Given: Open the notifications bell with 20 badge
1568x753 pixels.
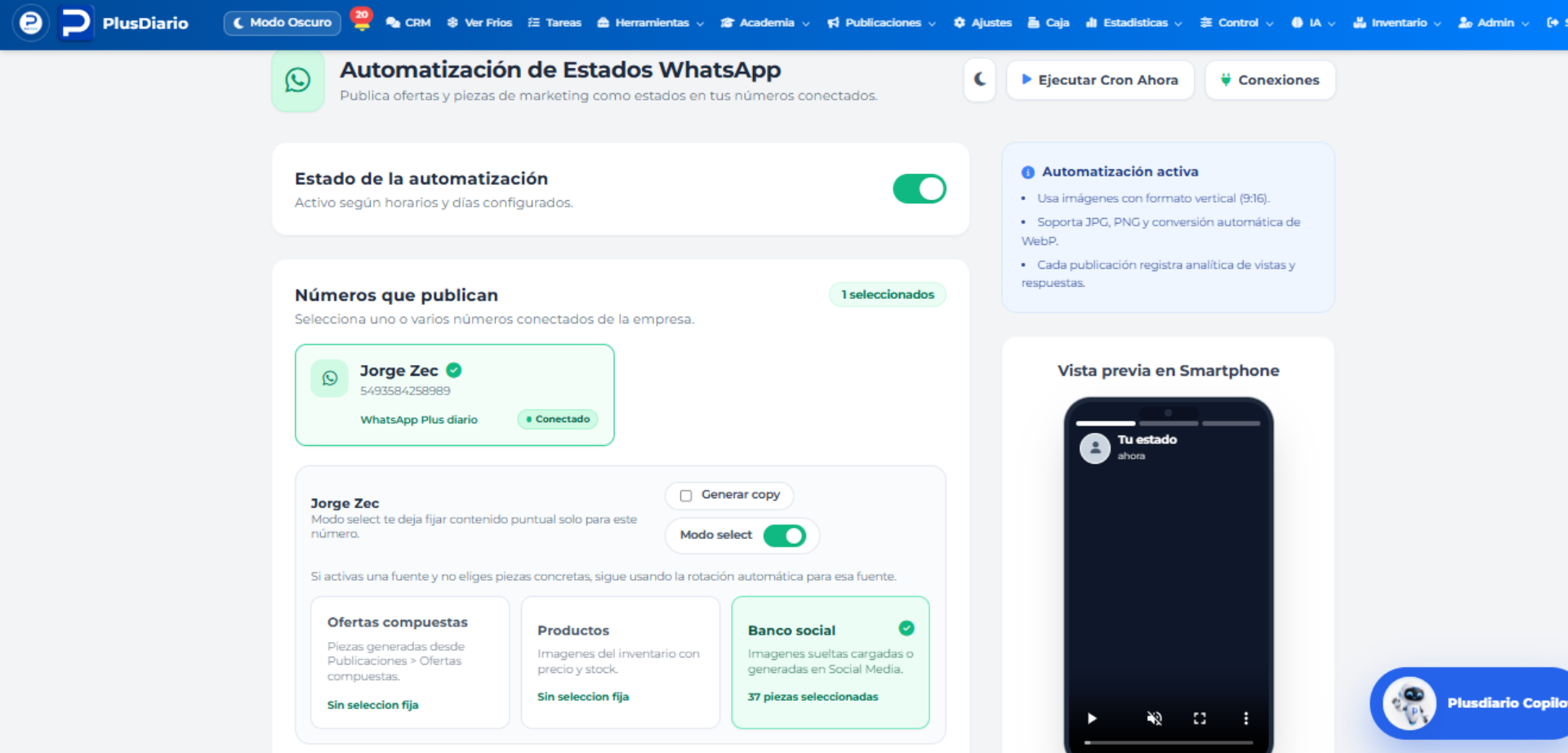Looking at the screenshot, I should point(361,20).
